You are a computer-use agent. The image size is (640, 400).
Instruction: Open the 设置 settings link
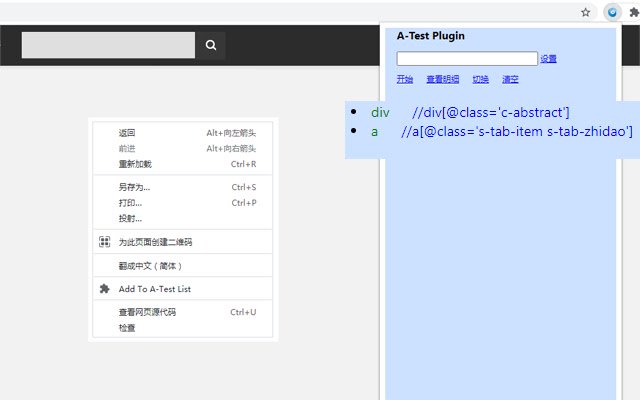tap(548, 59)
